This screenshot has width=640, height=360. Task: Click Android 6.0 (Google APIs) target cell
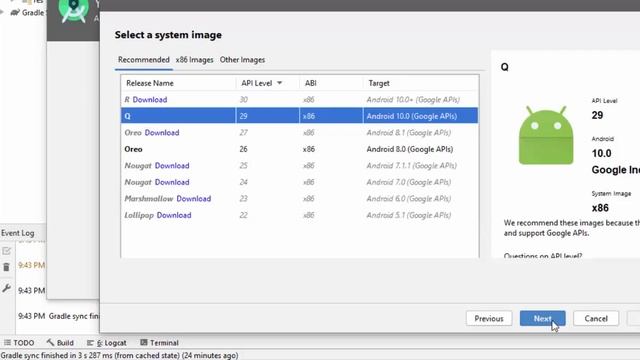409,199
